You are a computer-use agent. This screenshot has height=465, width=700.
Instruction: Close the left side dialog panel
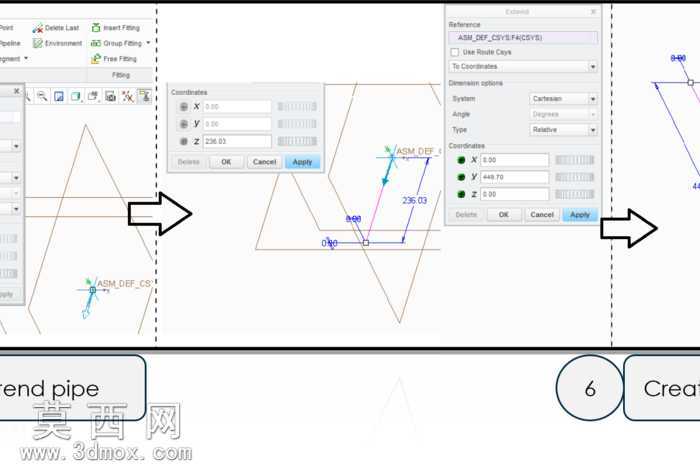click(17, 91)
